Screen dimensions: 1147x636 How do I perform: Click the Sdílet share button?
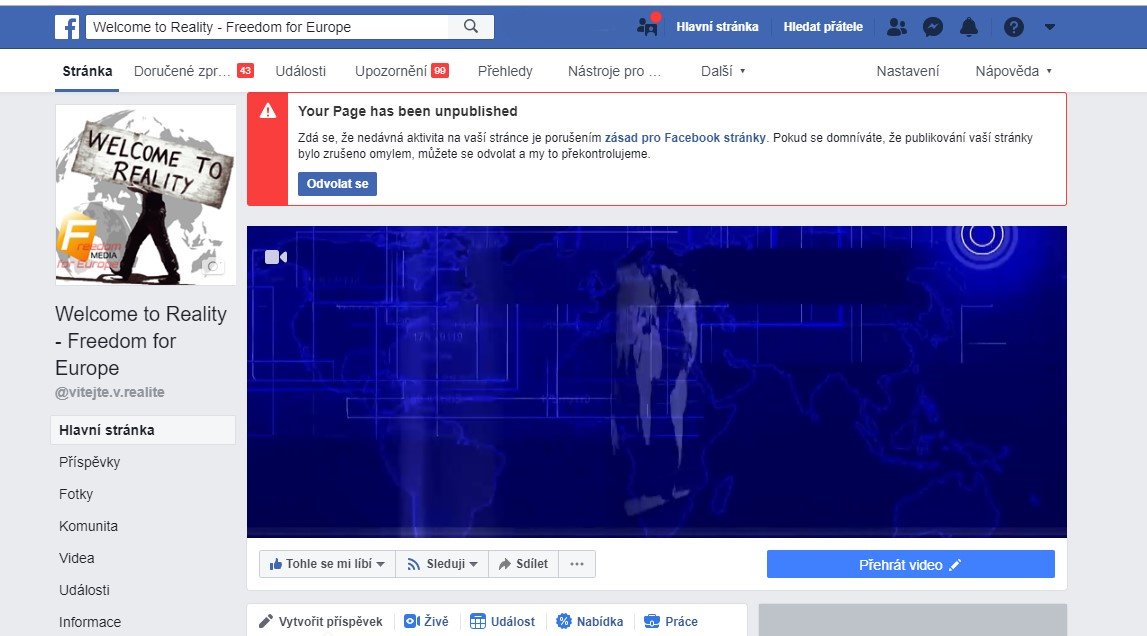(523, 564)
